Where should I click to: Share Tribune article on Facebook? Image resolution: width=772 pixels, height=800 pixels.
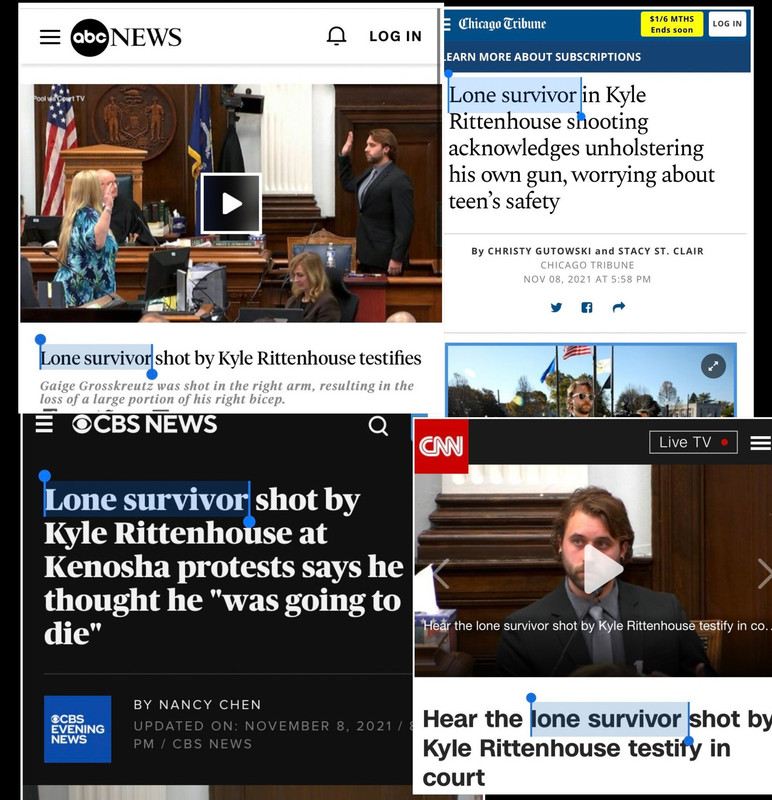pos(587,307)
